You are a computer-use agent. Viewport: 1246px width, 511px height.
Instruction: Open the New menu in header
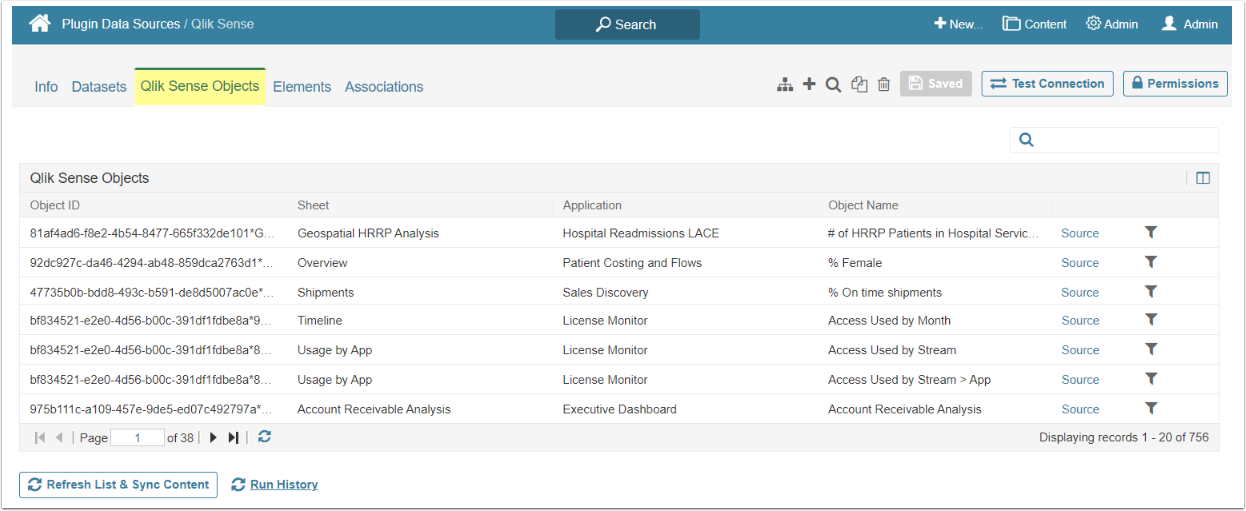(x=958, y=24)
